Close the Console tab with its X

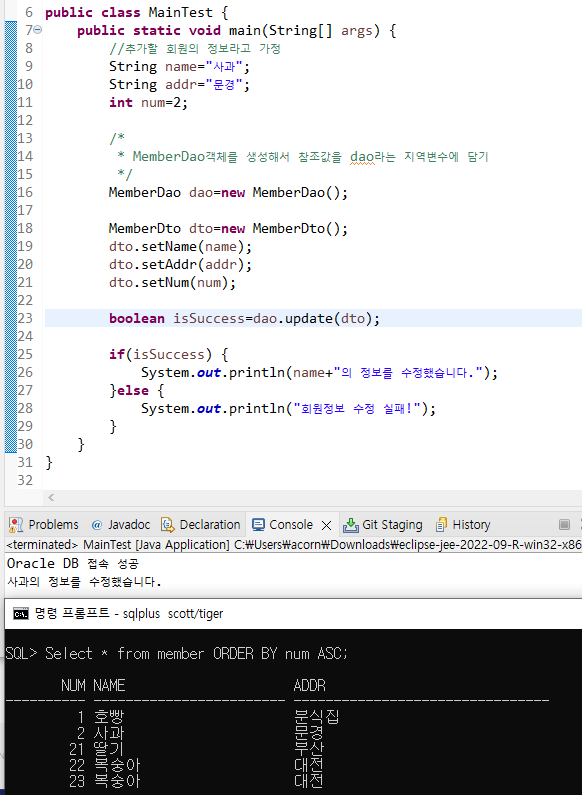pos(326,525)
